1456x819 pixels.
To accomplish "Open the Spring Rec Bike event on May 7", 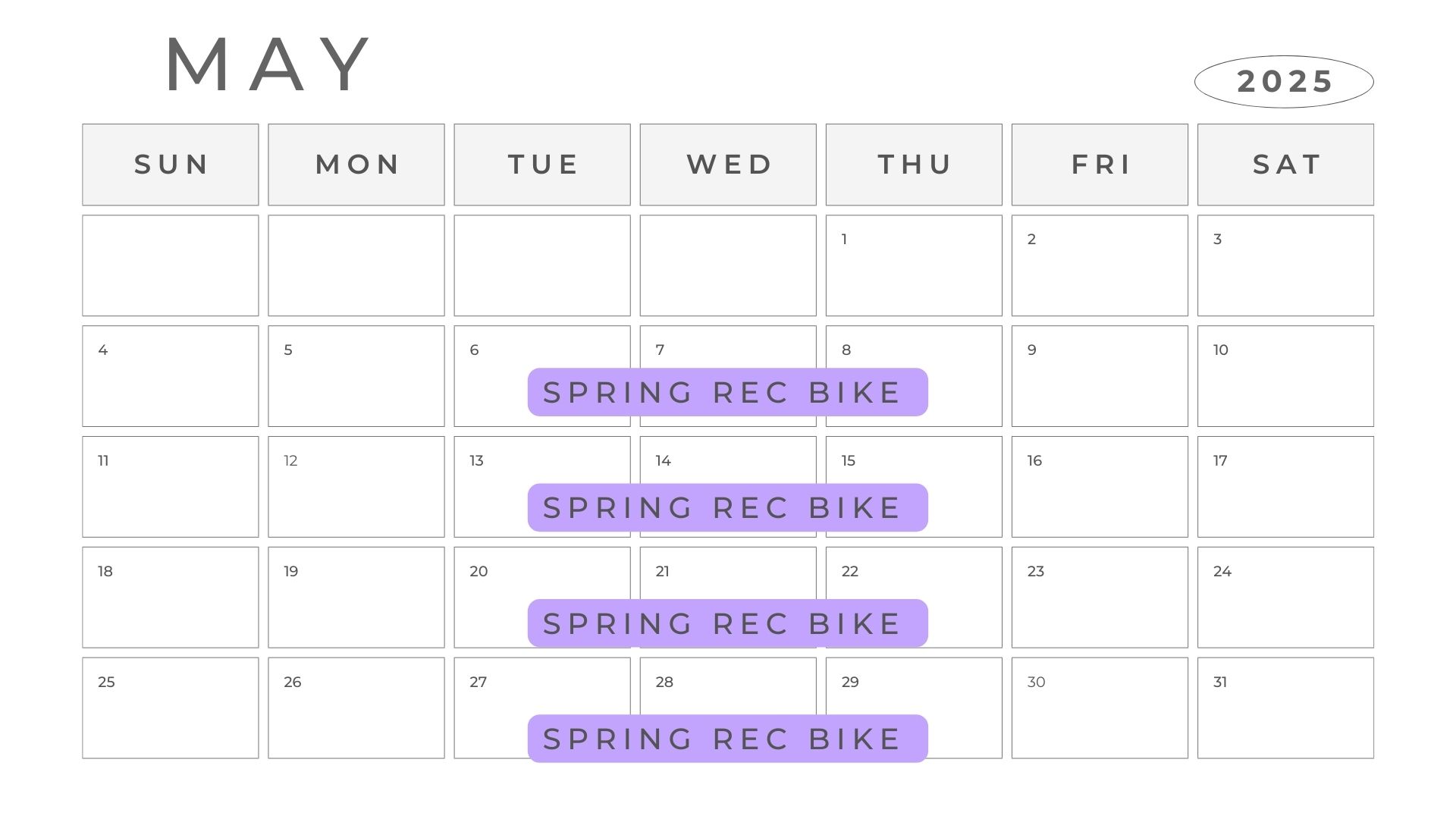I will [x=727, y=392].
